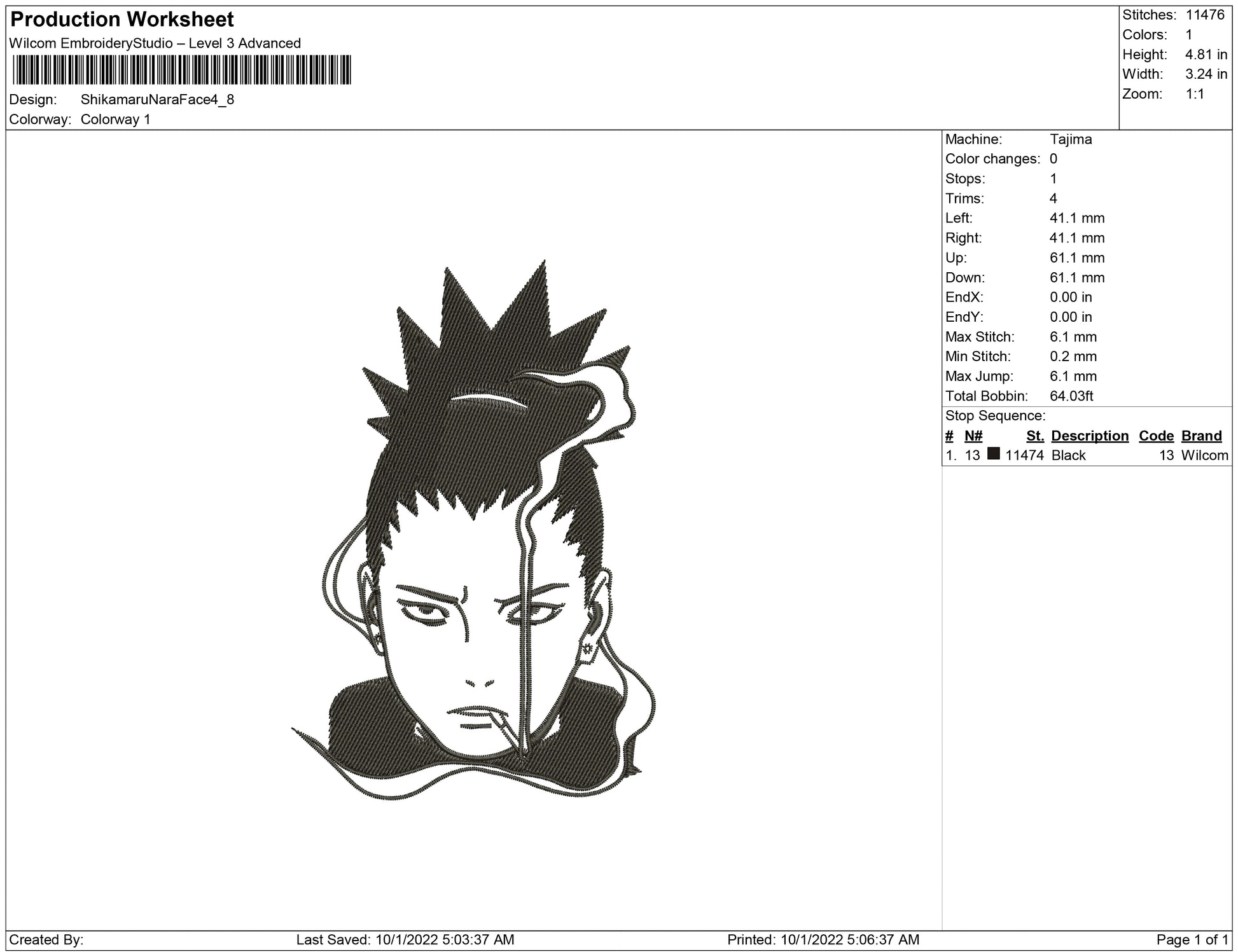Image resolution: width=1238 pixels, height=952 pixels.
Task: Click the Production Worksheet title
Action: 122,20
